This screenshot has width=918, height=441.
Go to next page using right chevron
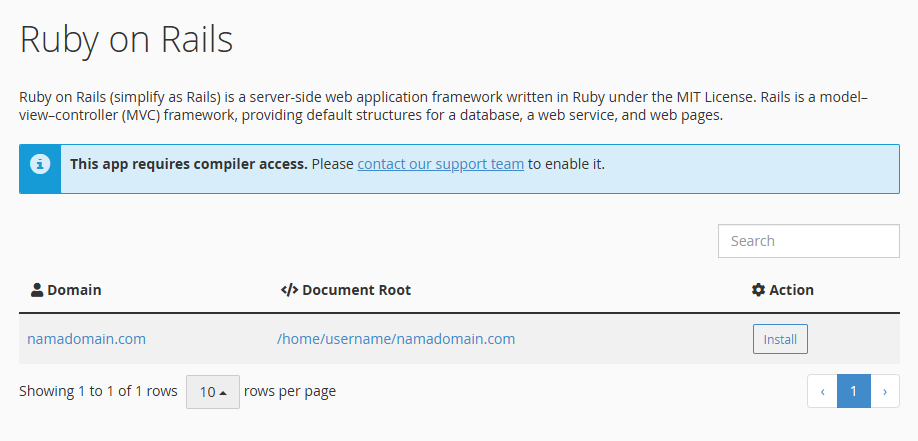[x=885, y=391]
